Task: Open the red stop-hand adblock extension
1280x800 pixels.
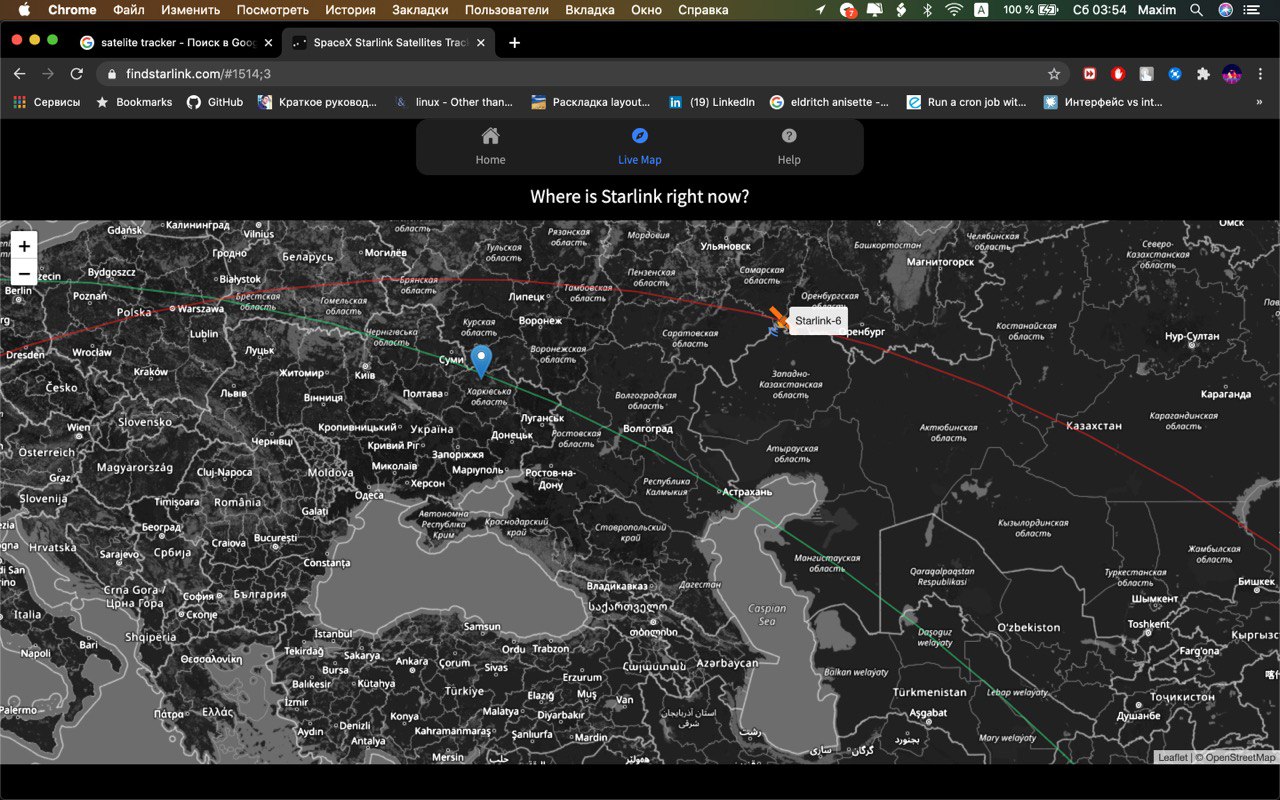Action: click(x=1118, y=74)
